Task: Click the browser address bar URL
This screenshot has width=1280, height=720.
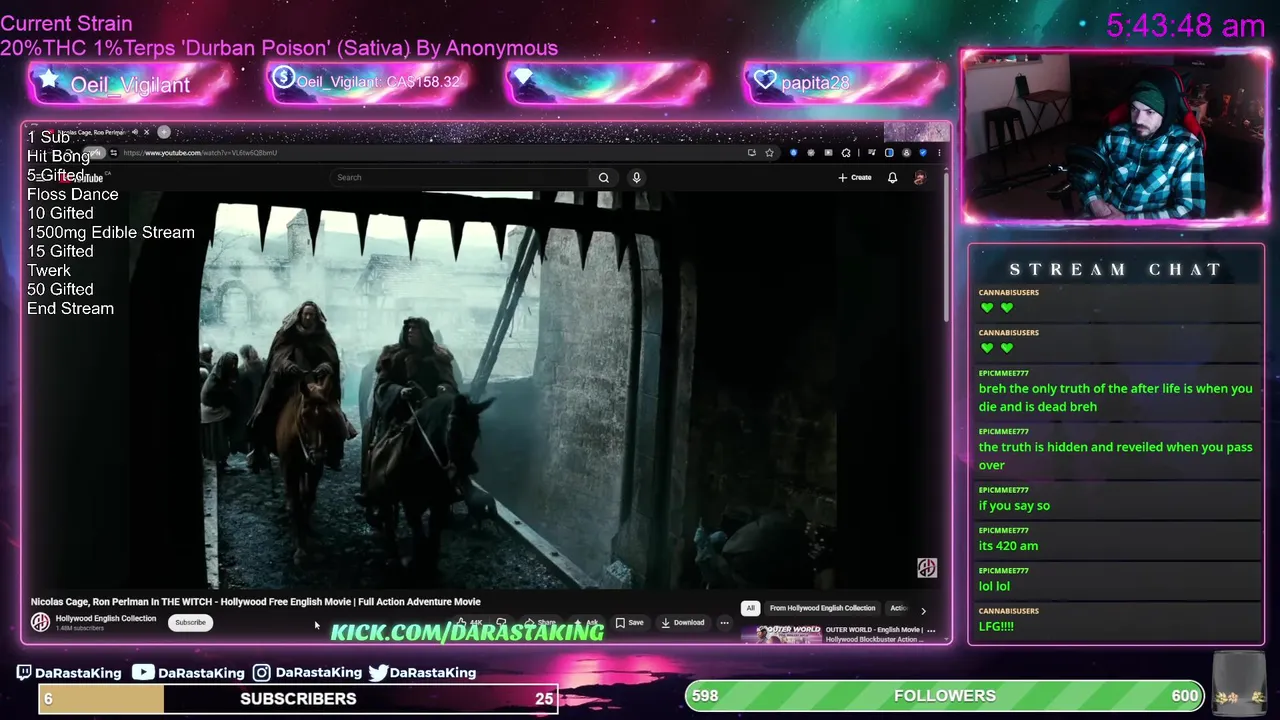Action: coord(200,153)
